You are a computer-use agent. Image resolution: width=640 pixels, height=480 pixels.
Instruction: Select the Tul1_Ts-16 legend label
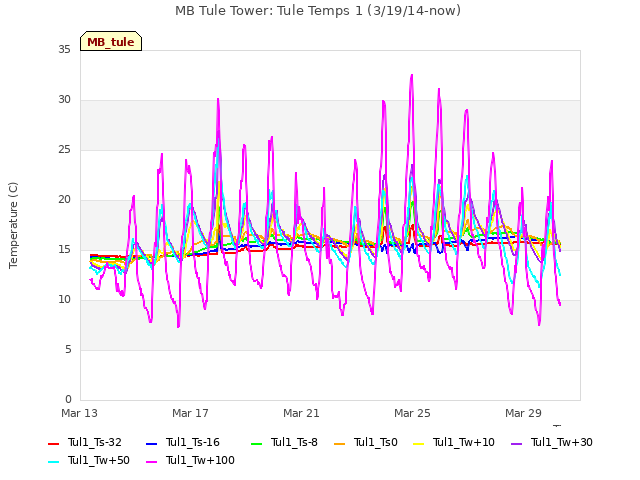click(x=193, y=442)
